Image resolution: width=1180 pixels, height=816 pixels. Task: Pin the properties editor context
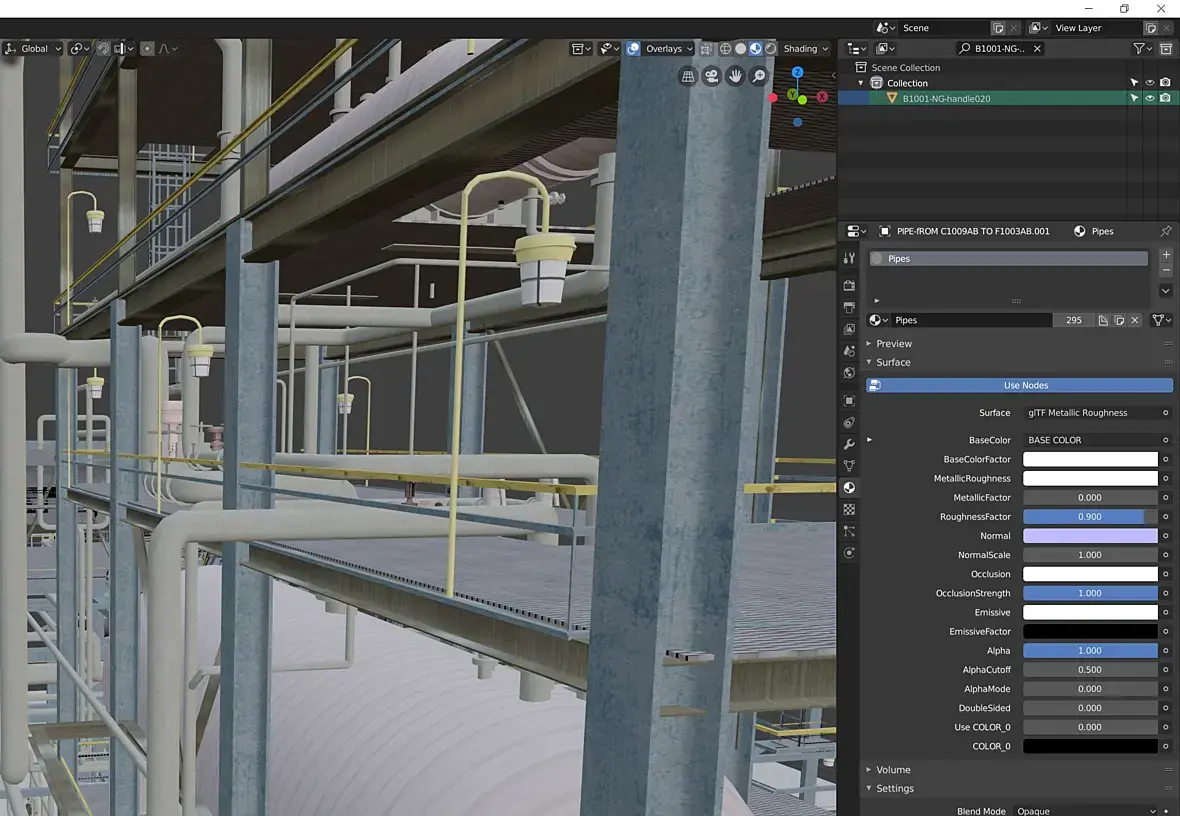(1165, 231)
